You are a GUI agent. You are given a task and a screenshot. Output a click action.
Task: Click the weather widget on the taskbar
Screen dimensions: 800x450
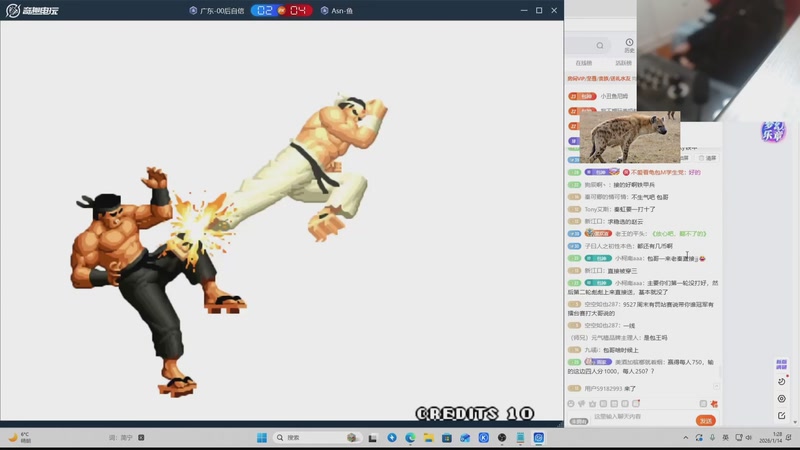(20, 437)
